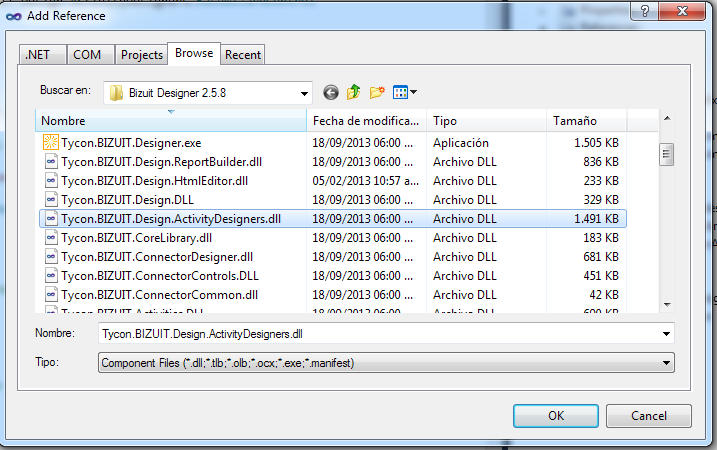Open the Recent tab

pyautogui.click(x=243, y=55)
